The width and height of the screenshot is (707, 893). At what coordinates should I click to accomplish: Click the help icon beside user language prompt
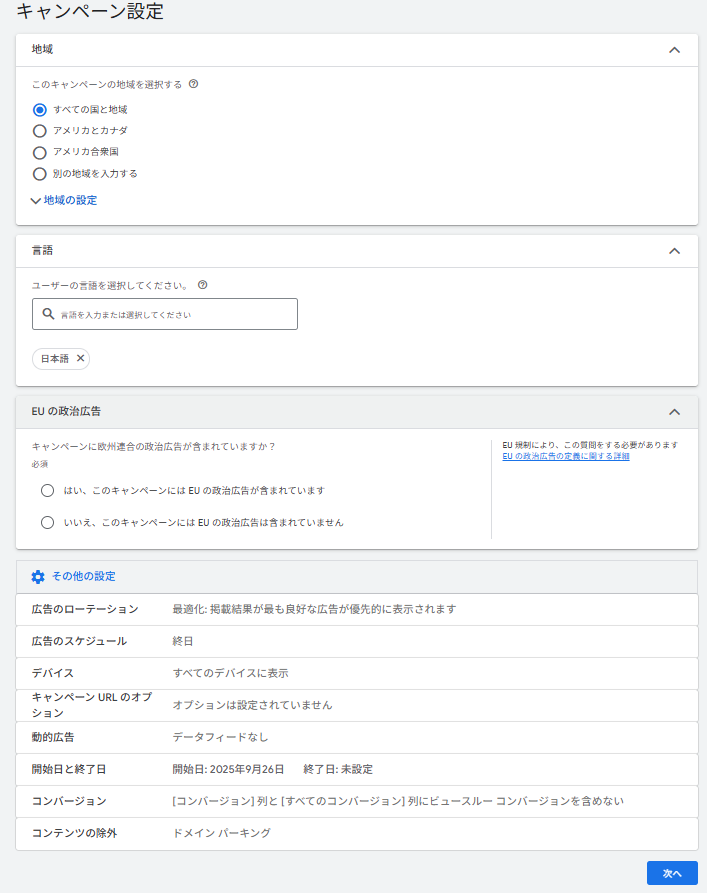(203, 285)
